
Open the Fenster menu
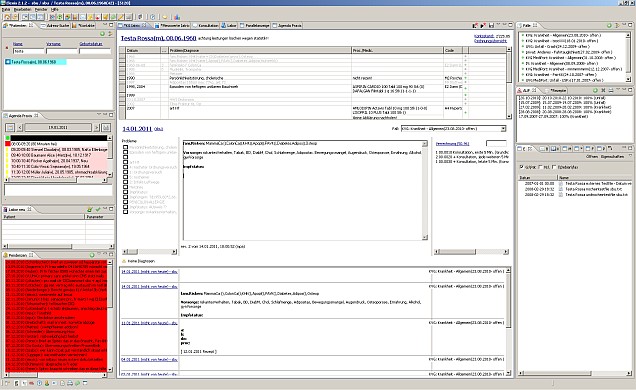(x=41, y=9)
